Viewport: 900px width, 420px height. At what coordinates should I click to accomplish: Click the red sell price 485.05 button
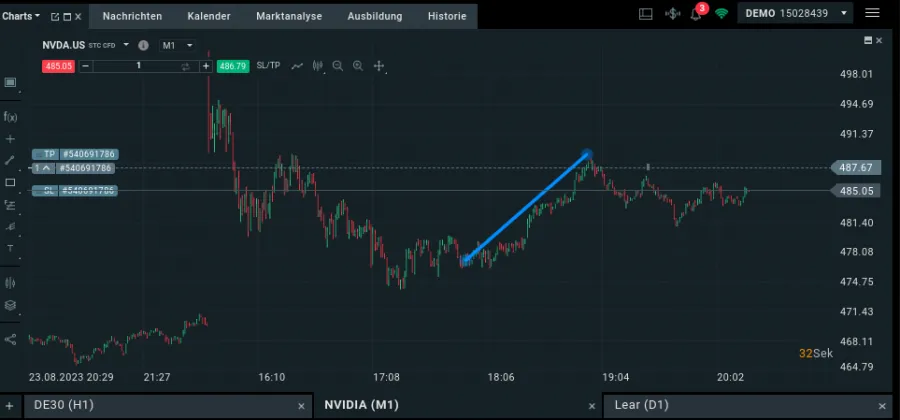(58, 66)
